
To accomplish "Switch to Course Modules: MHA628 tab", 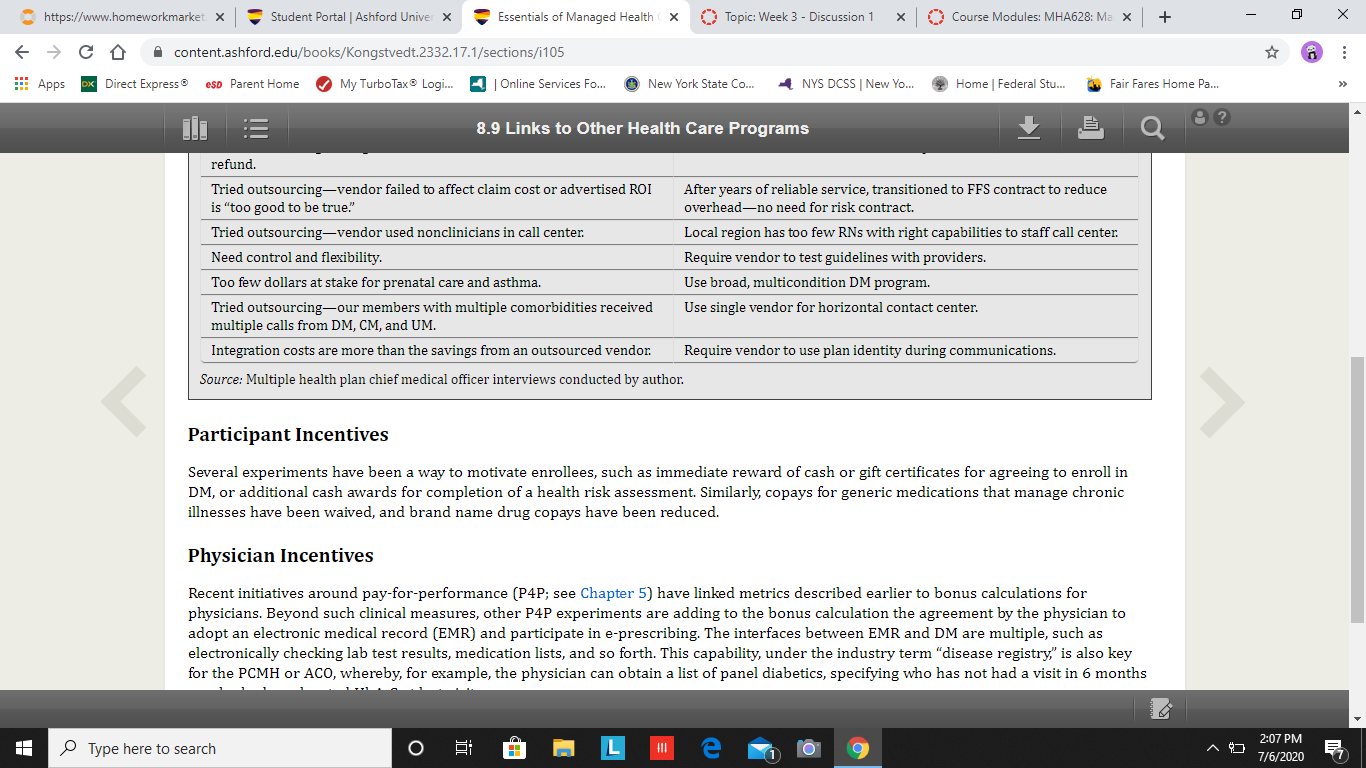I will (1029, 17).
